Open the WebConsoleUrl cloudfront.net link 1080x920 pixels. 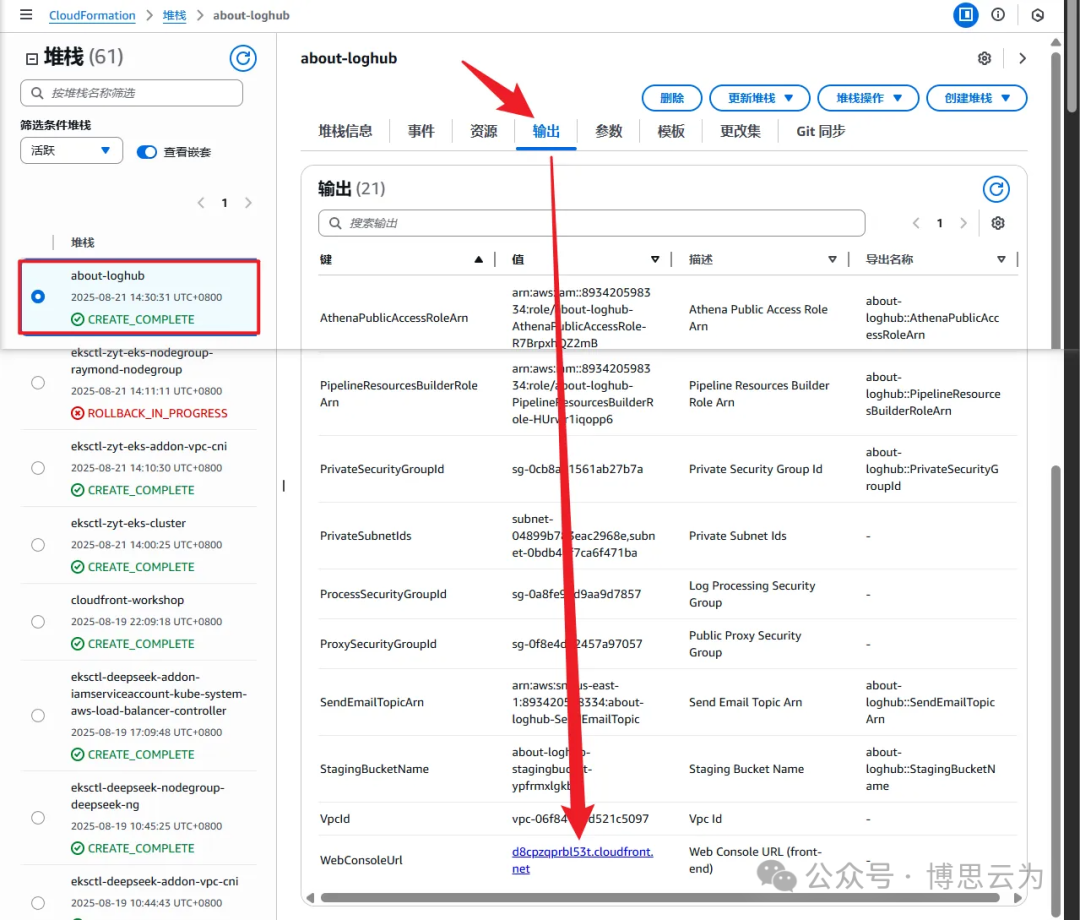tap(582, 860)
